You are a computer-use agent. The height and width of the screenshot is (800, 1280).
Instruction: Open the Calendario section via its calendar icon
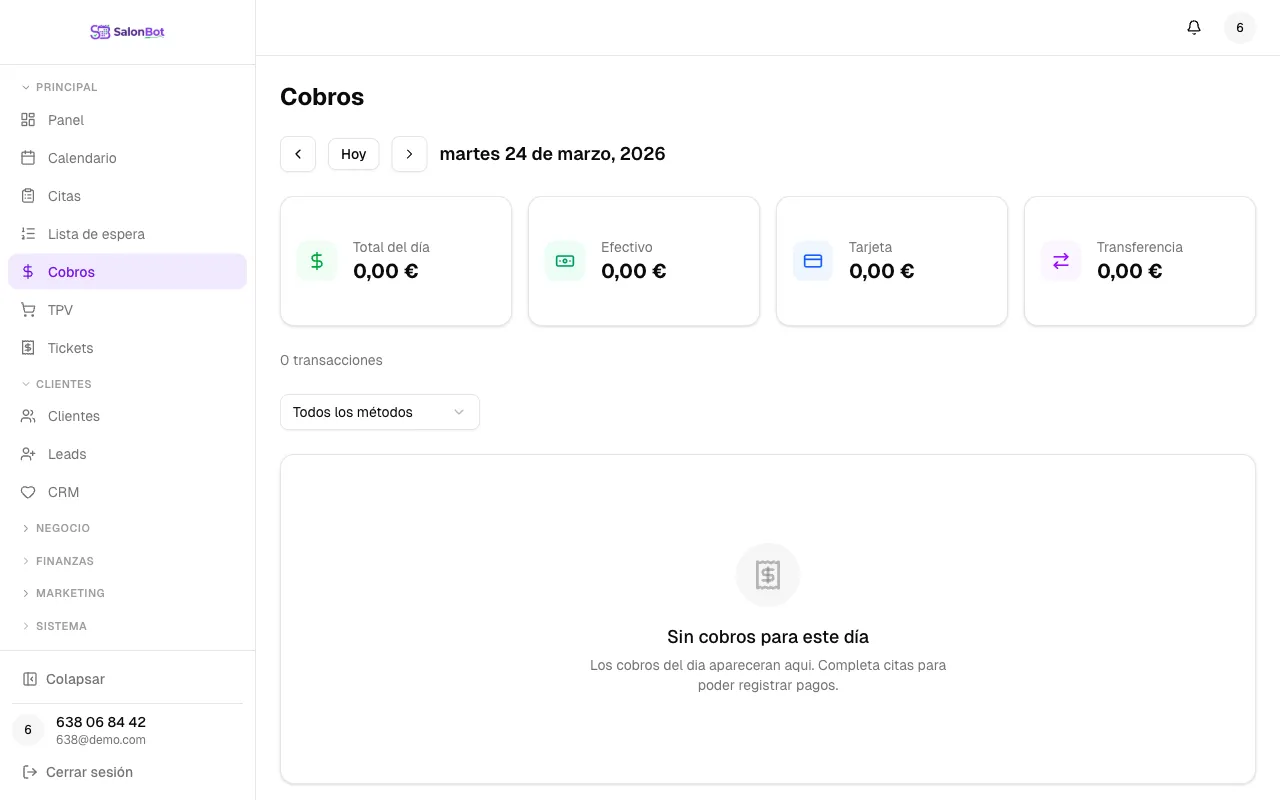[28, 158]
